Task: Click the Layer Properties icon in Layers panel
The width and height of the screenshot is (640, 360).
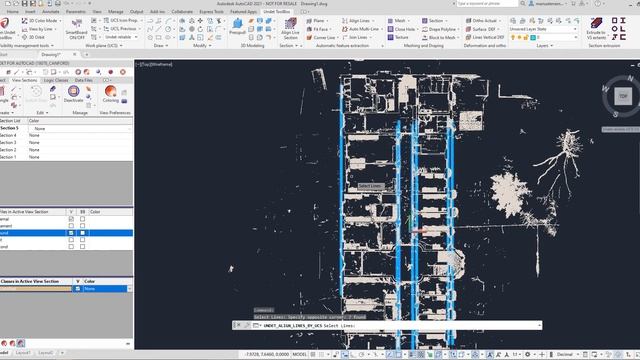Action: click(x=513, y=20)
